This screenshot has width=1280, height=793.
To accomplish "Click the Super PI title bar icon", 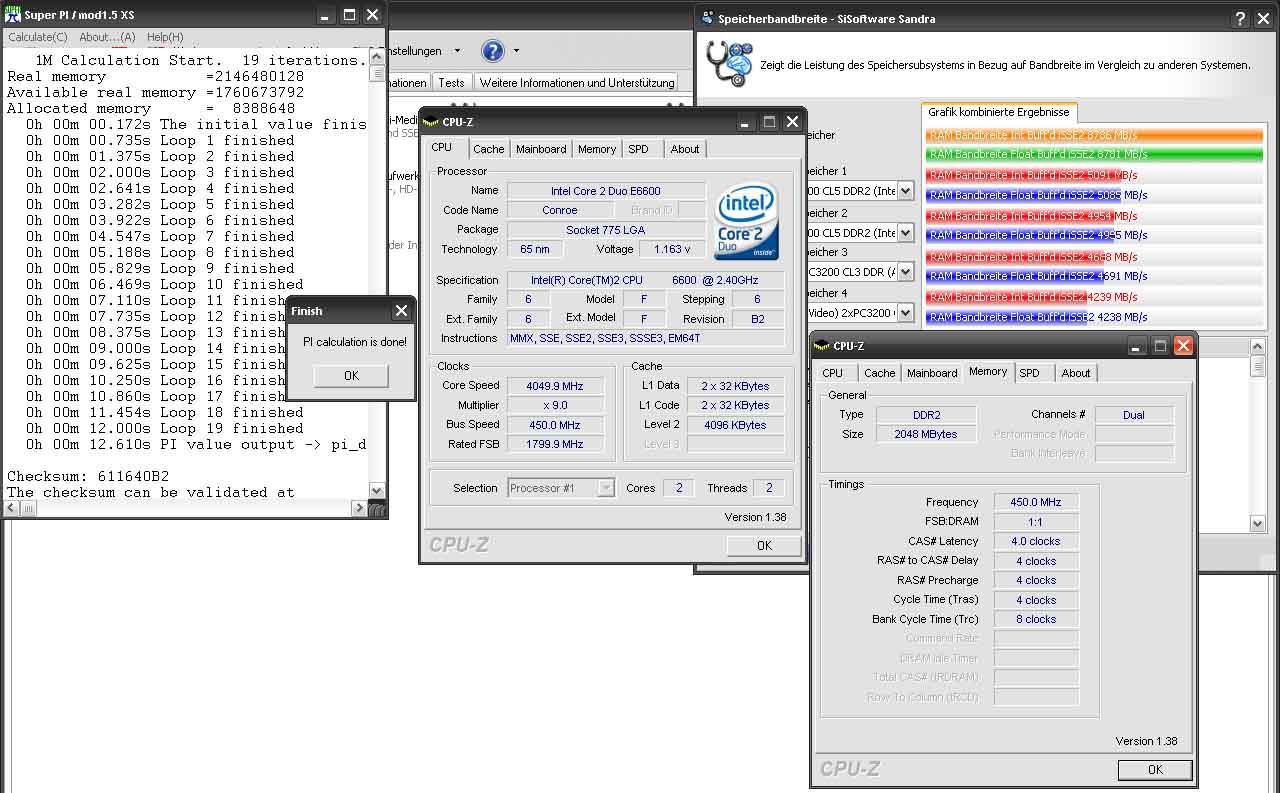I will [13, 15].
